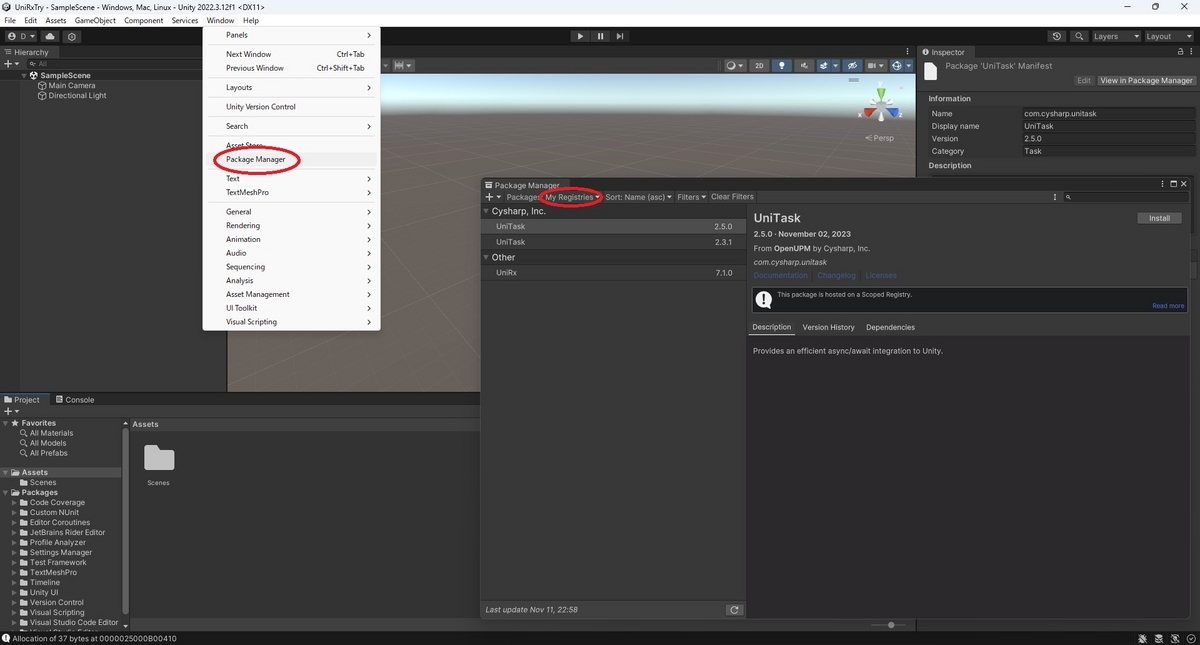Viewport: 1200px width, 645px height.
Task: Open the Undo History clock icon
Action: 1057,36
